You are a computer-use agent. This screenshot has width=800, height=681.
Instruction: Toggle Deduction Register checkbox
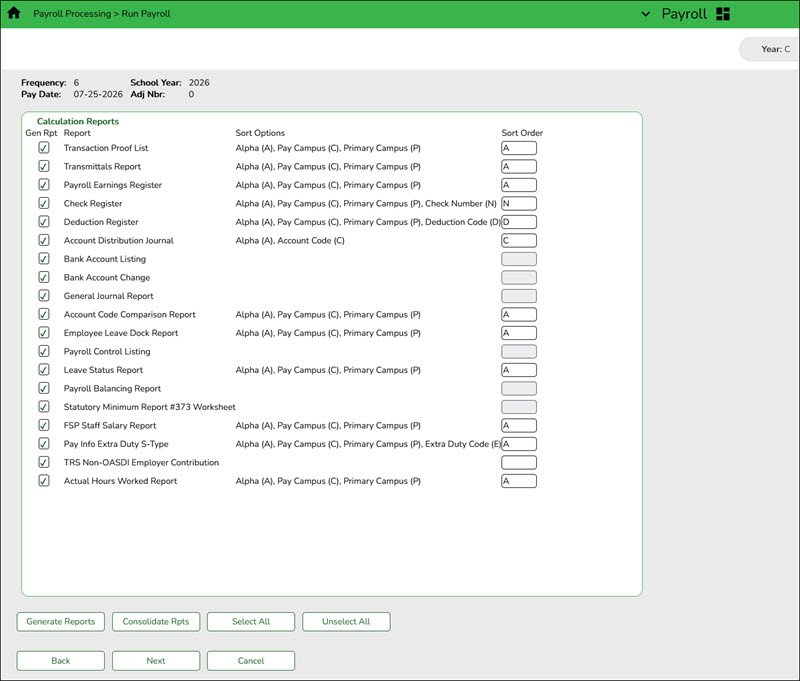click(x=44, y=222)
